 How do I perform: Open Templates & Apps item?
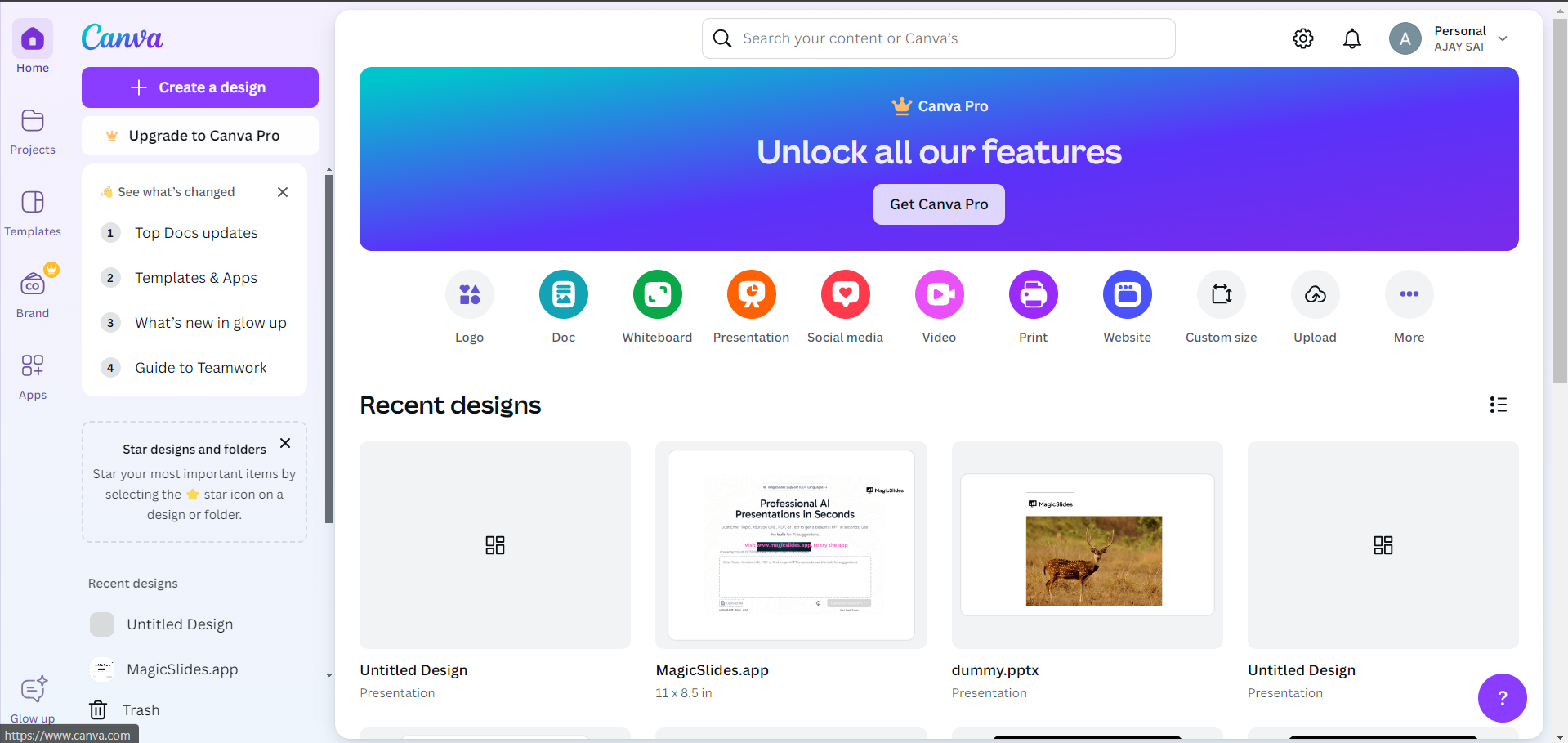tap(194, 278)
